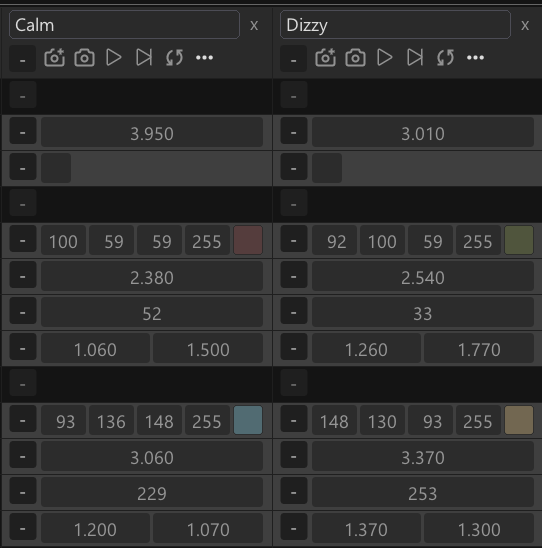Image resolution: width=542 pixels, height=548 pixels.
Task: Click the cycle arrows icon in Dizzy preset
Action: [x=445, y=58]
